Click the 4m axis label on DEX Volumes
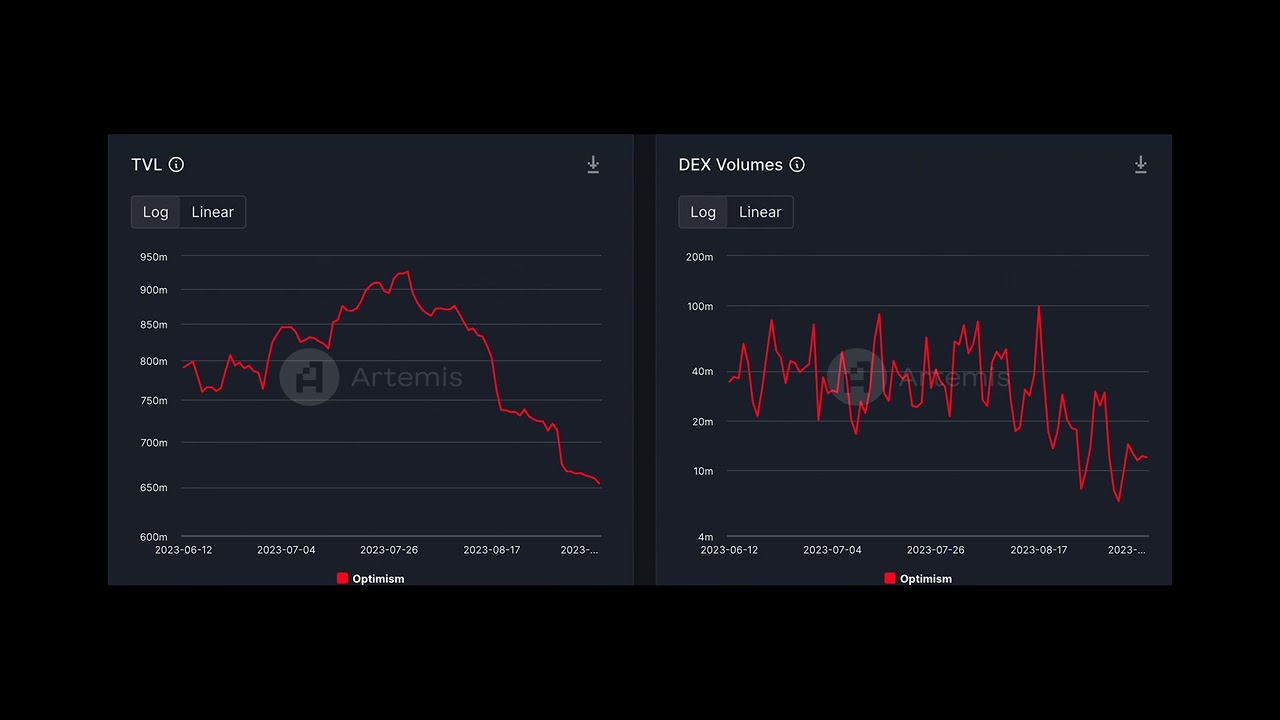 pyautogui.click(x=706, y=537)
